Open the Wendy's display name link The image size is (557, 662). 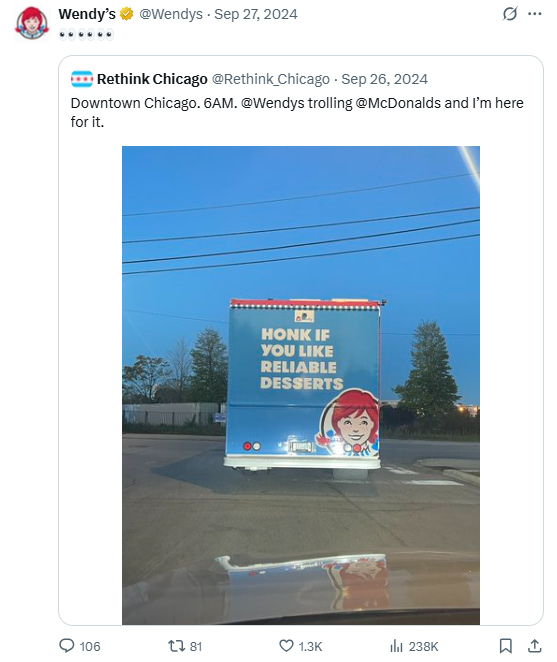[x=87, y=14]
